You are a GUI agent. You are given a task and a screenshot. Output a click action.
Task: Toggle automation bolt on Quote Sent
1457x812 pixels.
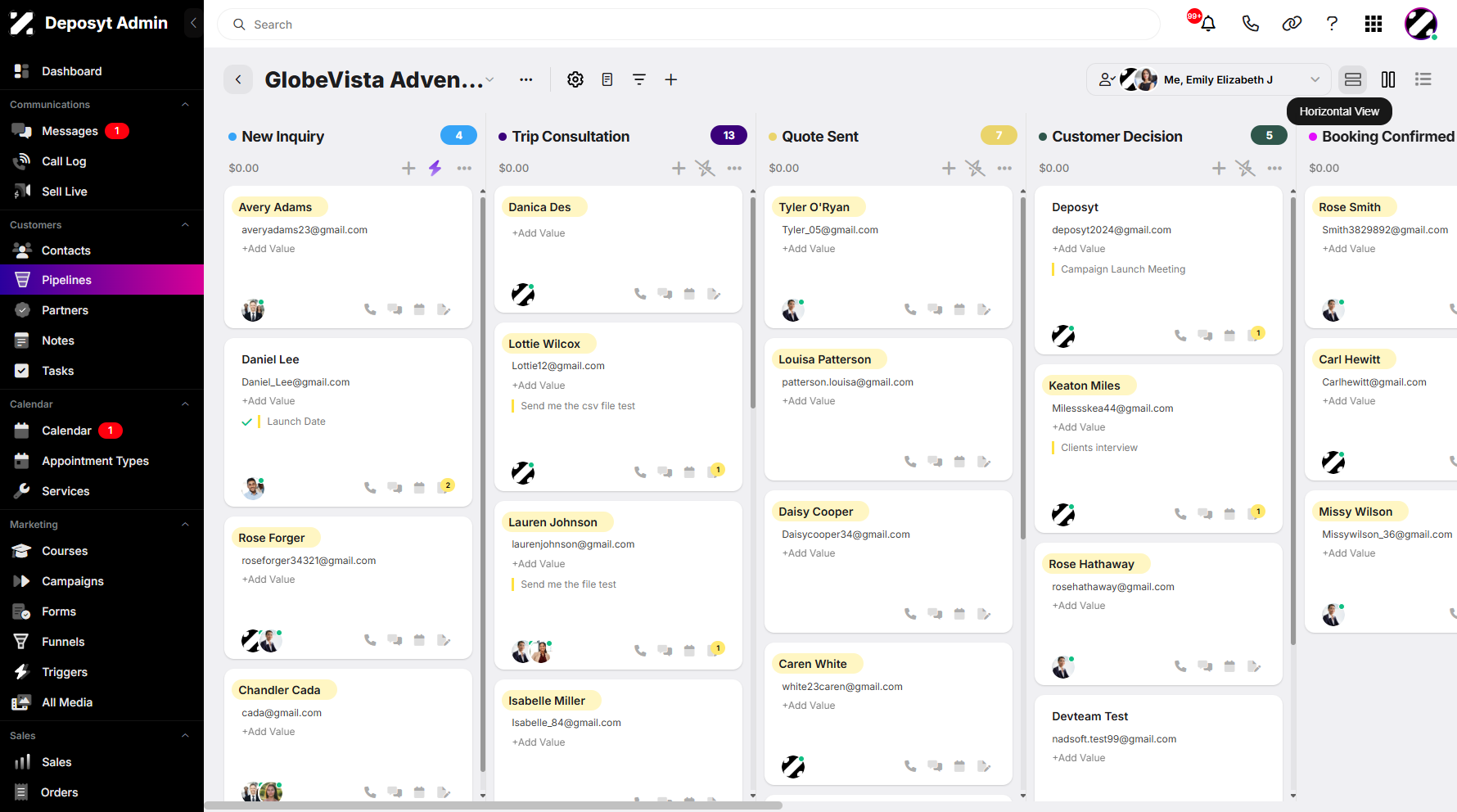tap(975, 168)
